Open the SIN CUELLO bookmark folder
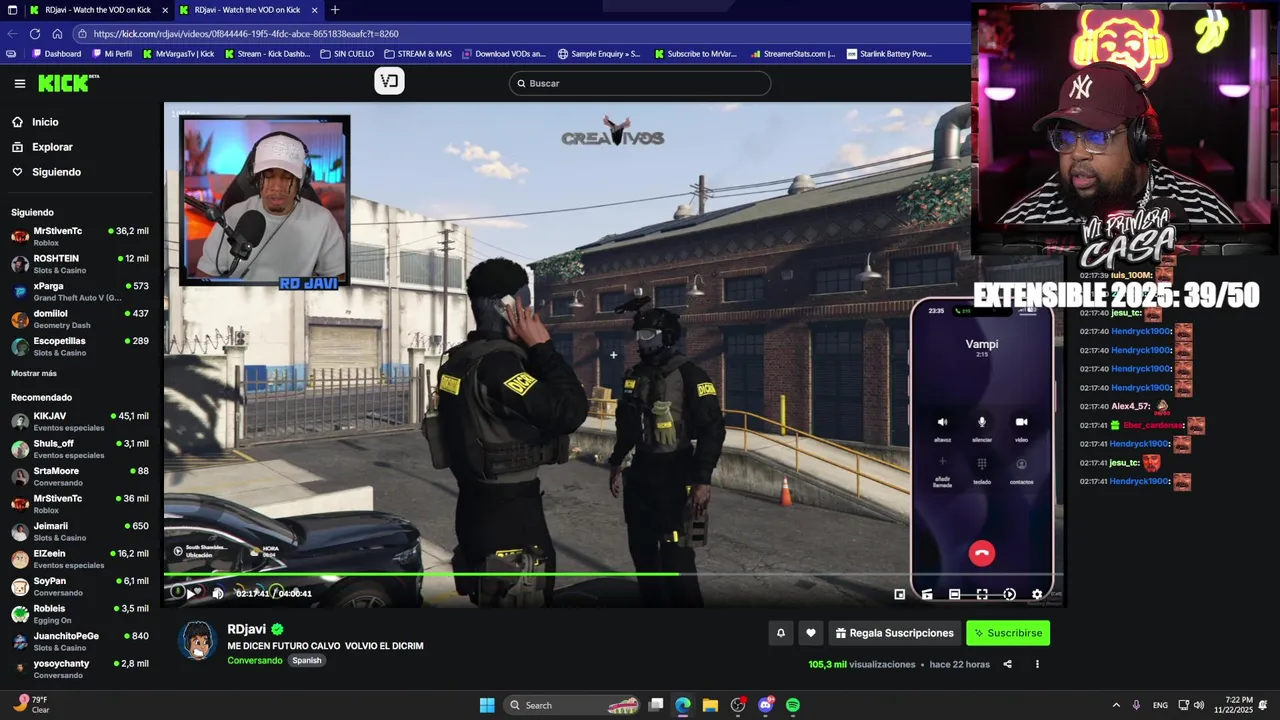Image resolution: width=1280 pixels, height=720 pixels. coord(347,54)
